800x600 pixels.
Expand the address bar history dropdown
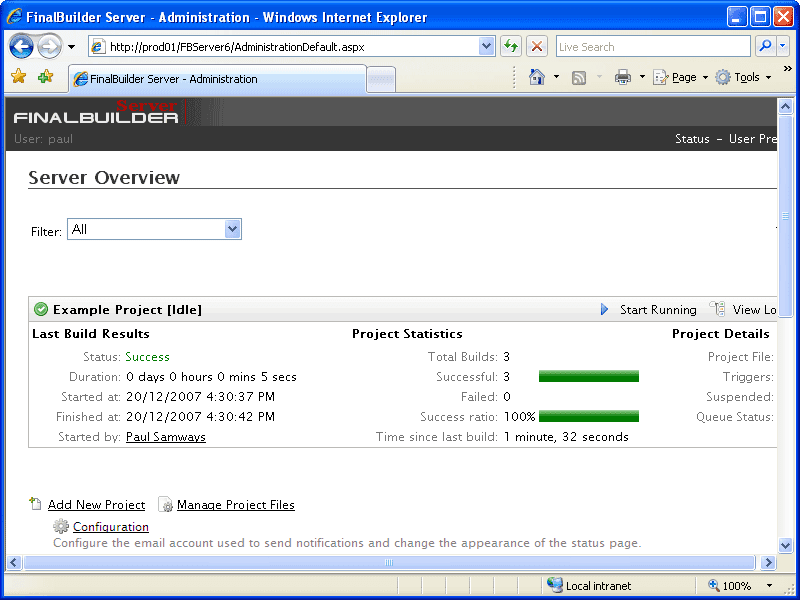[487, 47]
